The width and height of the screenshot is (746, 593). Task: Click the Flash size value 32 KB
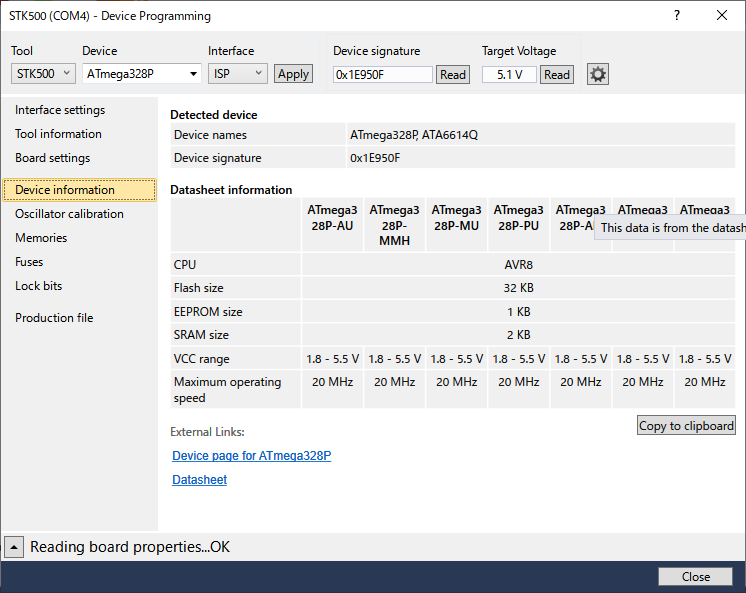click(x=519, y=288)
